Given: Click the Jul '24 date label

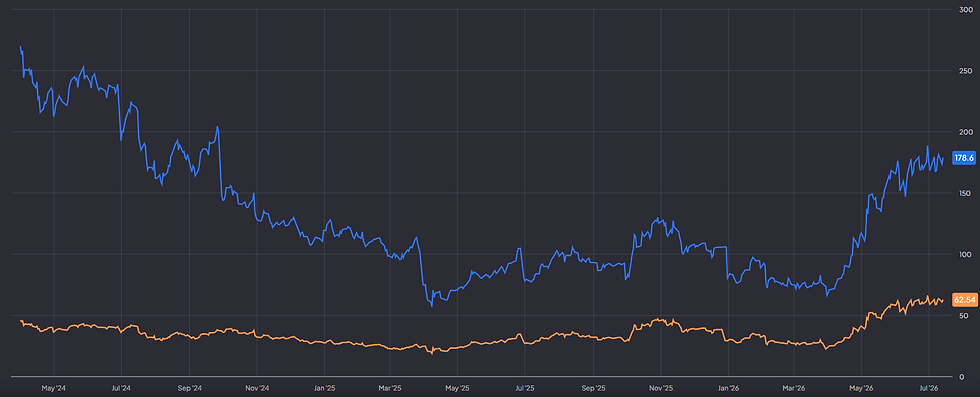Looking at the screenshot, I should (121, 388).
